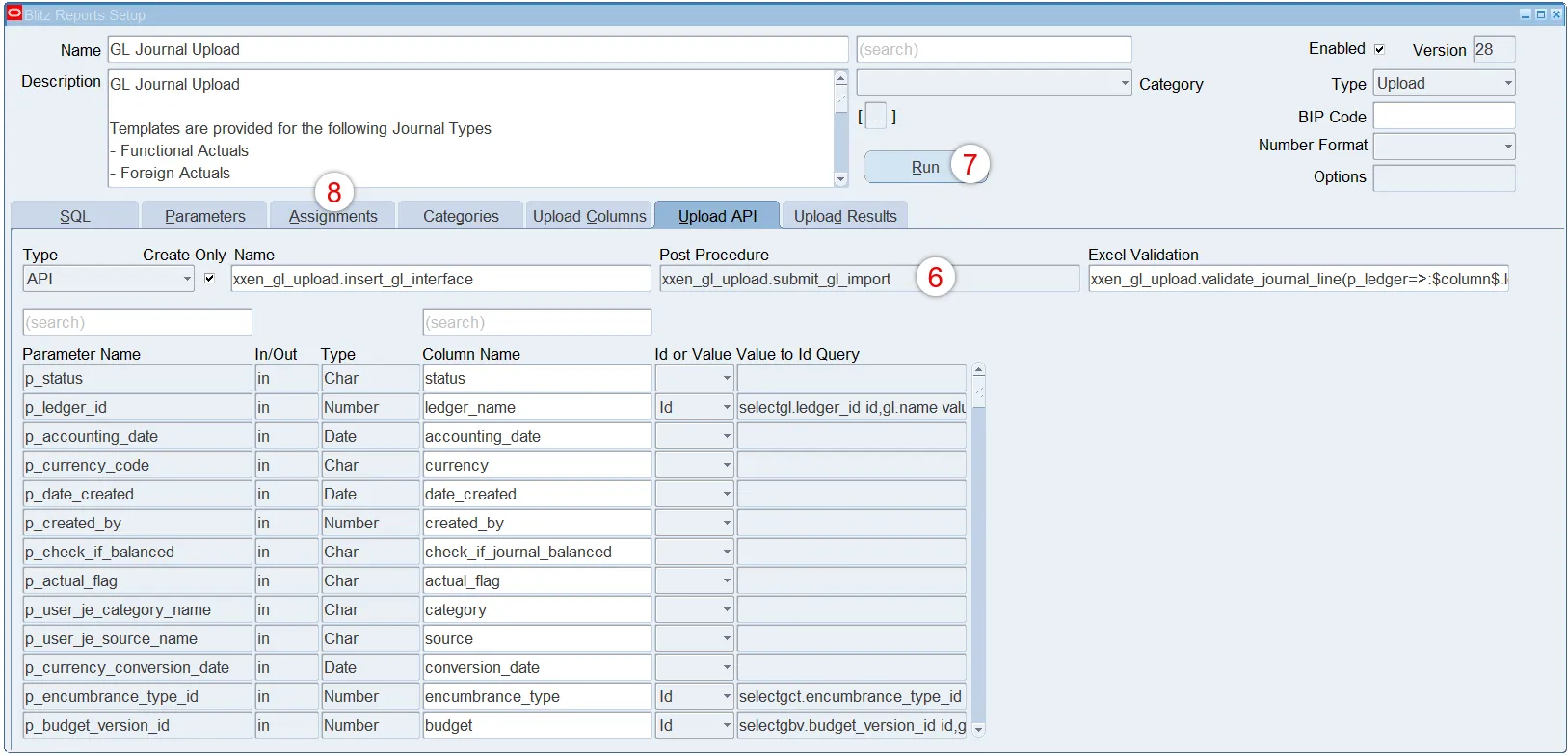Click the BIP Code field
The width and height of the screenshot is (1568, 755).
pyautogui.click(x=1444, y=116)
